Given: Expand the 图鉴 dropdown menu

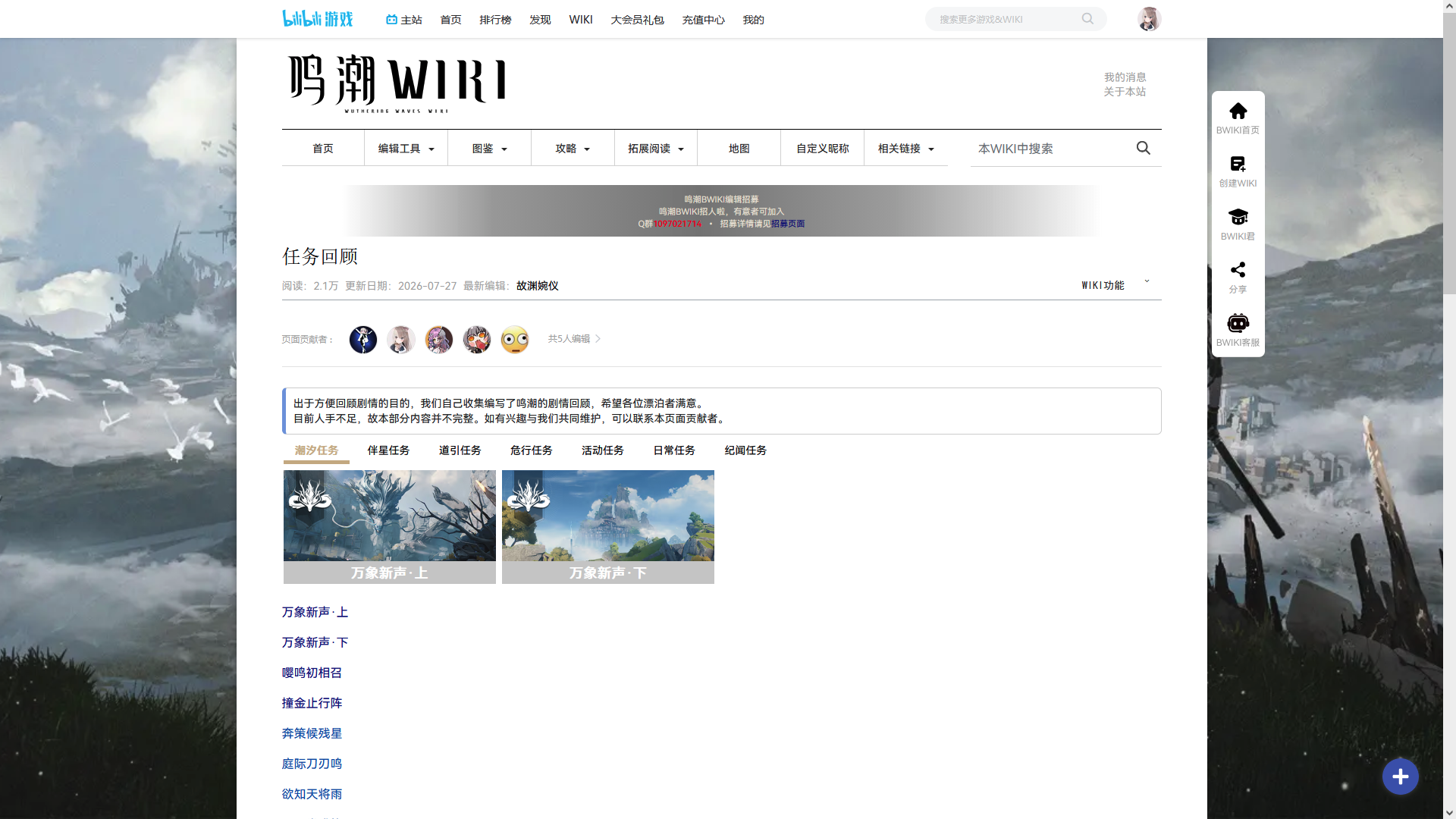Looking at the screenshot, I should [489, 149].
